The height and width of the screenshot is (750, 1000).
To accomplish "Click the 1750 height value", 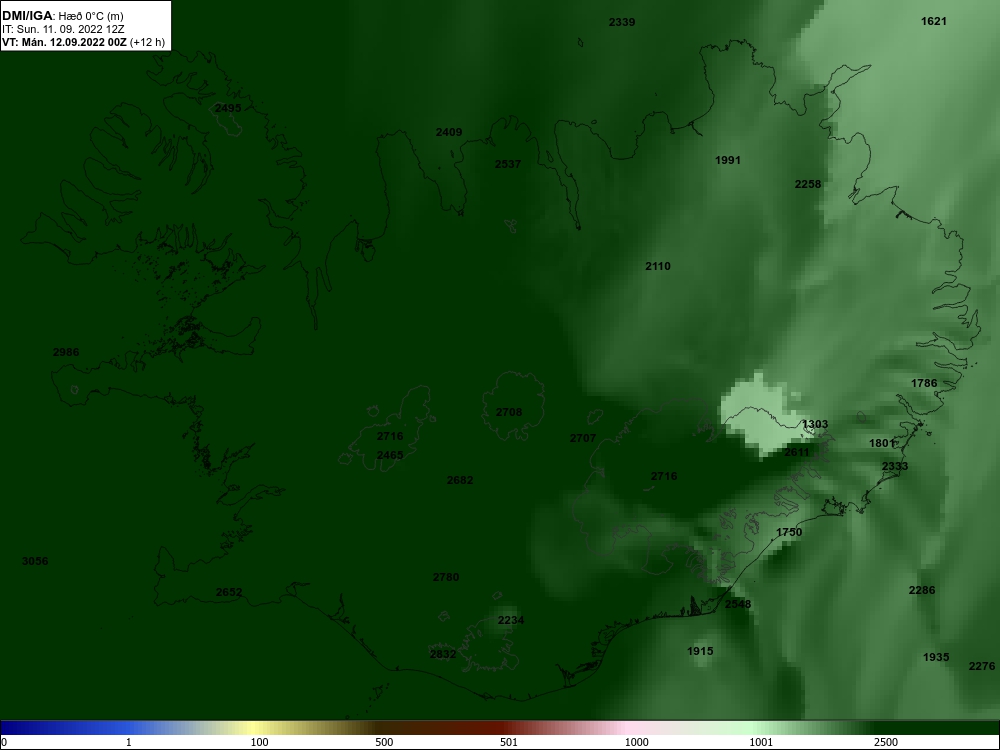I will point(789,533).
